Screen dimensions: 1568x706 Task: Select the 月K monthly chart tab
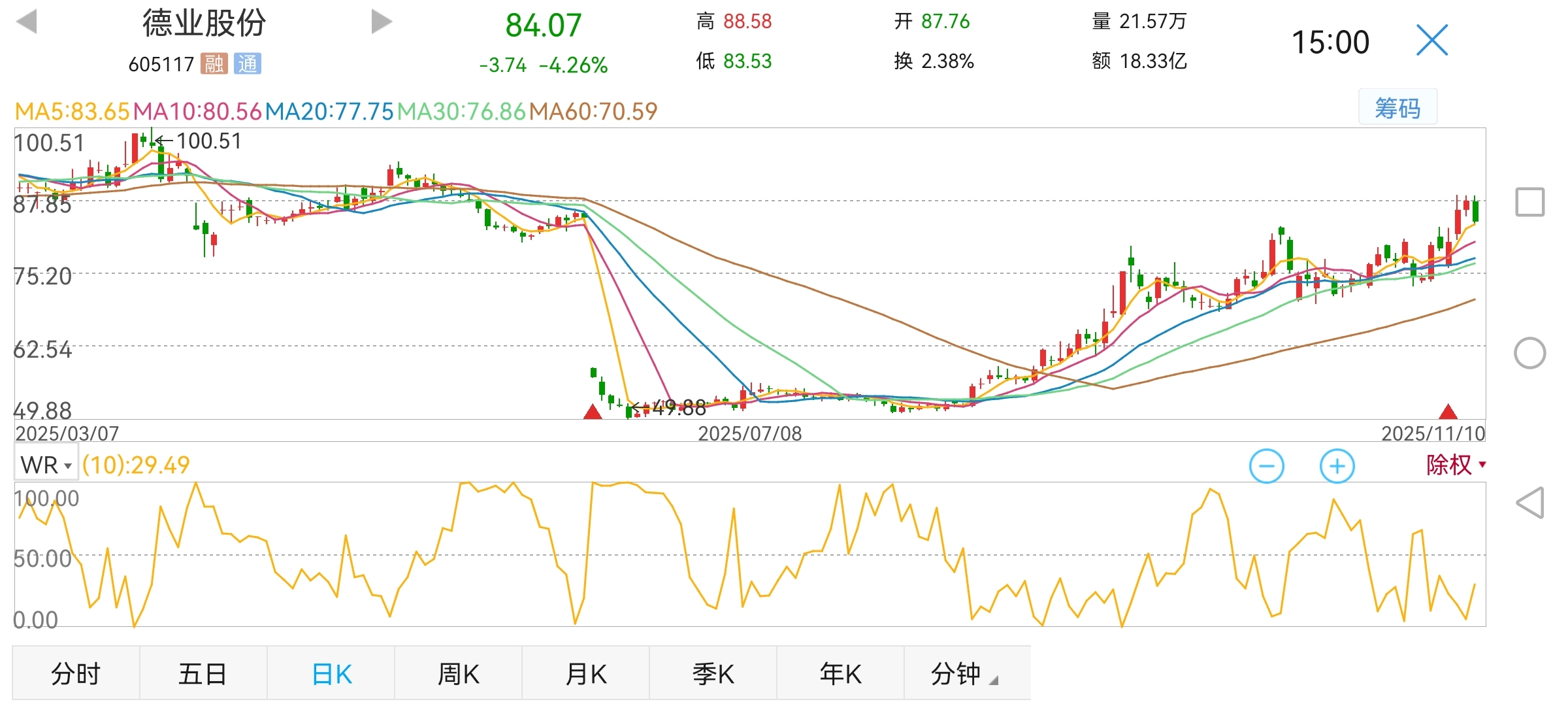(585, 674)
